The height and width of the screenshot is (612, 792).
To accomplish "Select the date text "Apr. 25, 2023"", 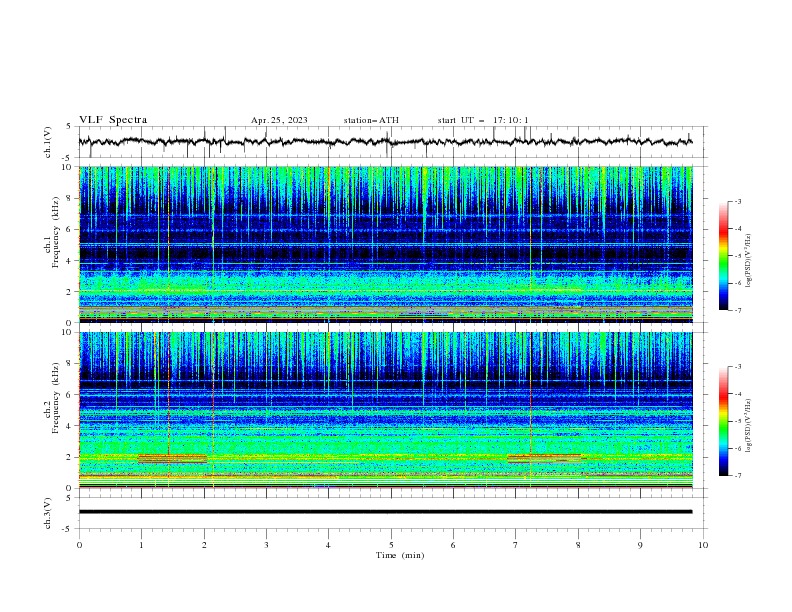I will (279, 120).
